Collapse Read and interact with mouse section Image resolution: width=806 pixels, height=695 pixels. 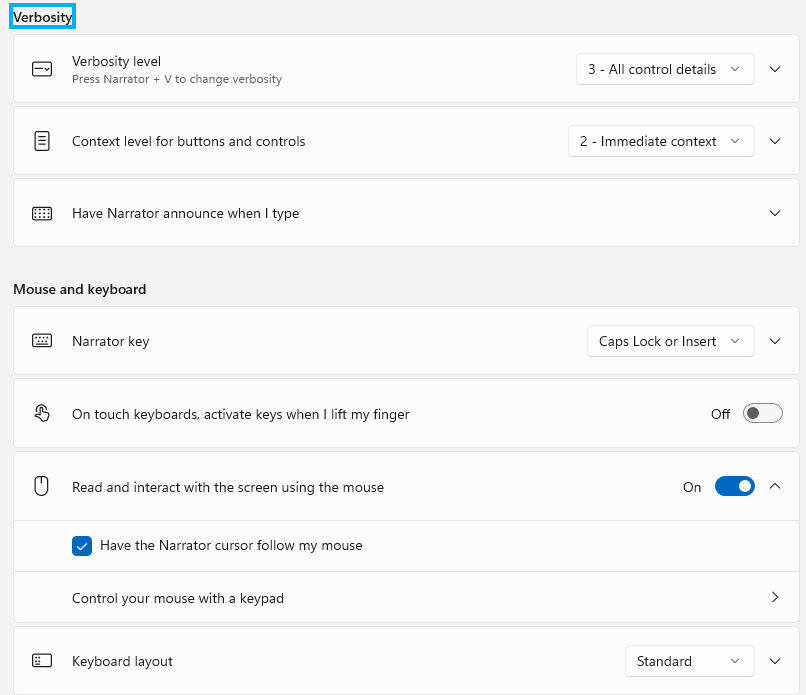point(775,486)
